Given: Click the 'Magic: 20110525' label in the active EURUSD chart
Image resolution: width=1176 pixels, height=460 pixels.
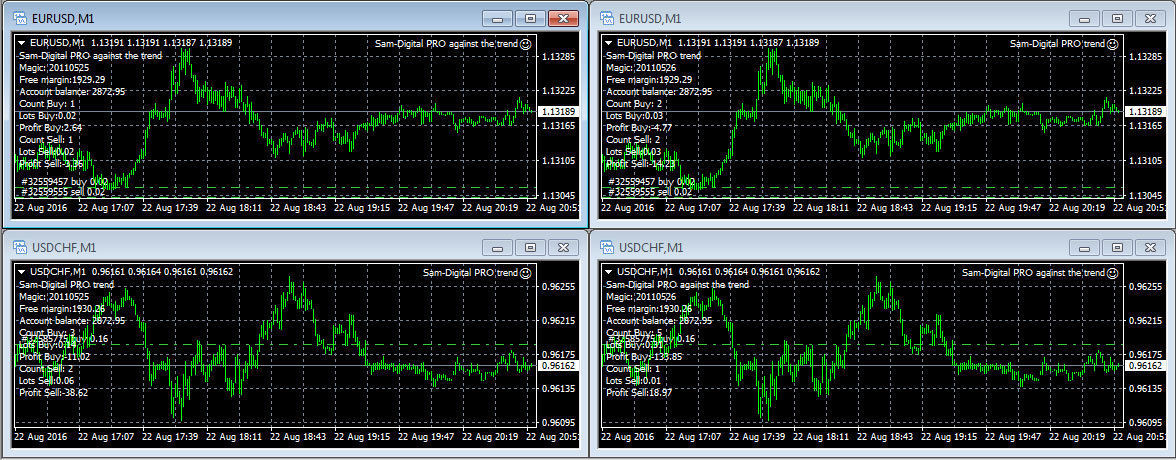Looking at the screenshot, I should pos(54,68).
